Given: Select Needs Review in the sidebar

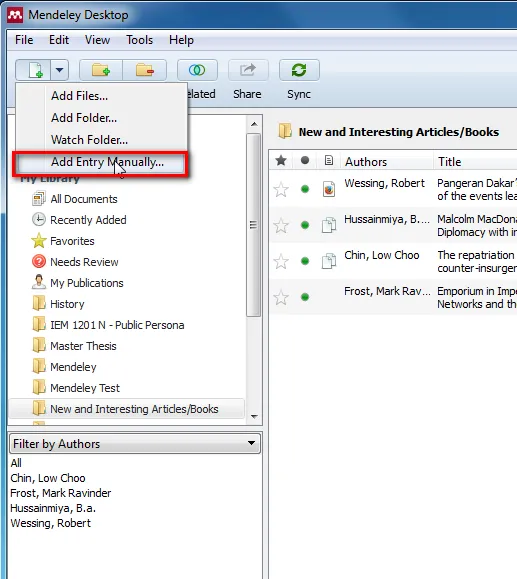Looking at the screenshot, I should [x=84, y=262].
